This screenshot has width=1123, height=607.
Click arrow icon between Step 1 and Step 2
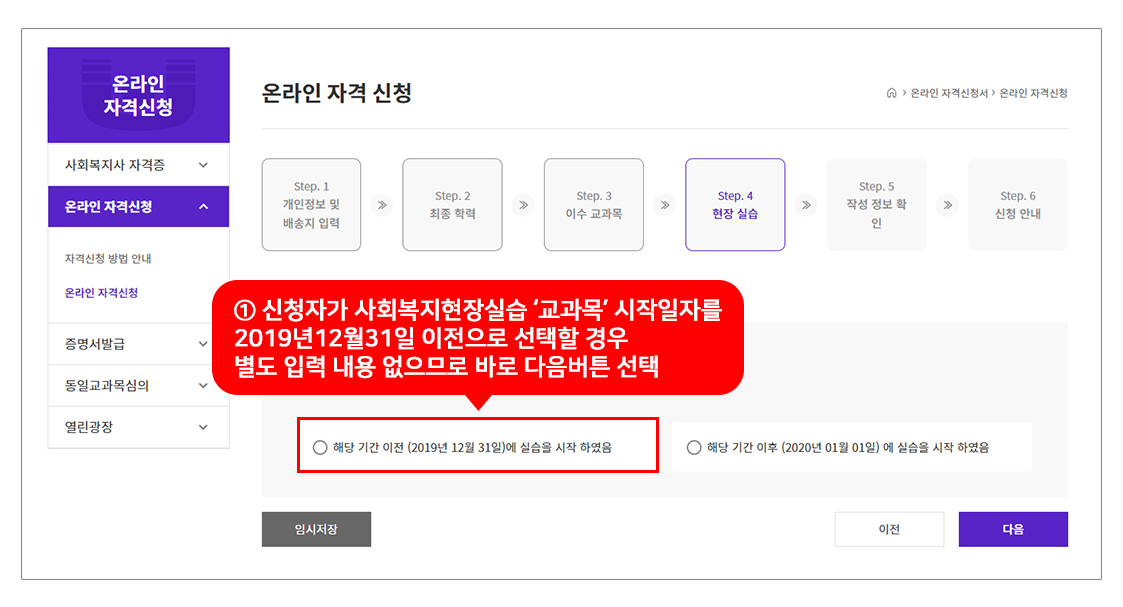pos(381,205)
